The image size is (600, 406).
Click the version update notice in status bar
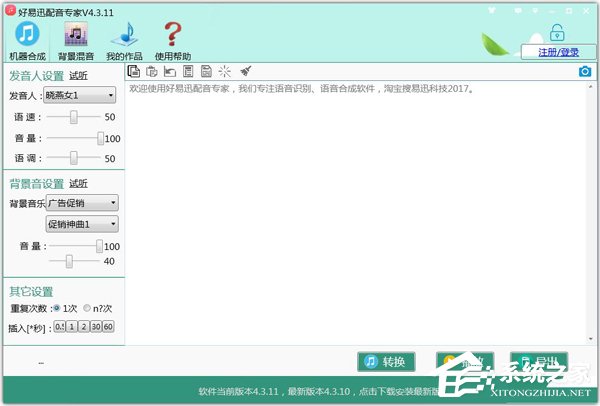coord(318,391)
